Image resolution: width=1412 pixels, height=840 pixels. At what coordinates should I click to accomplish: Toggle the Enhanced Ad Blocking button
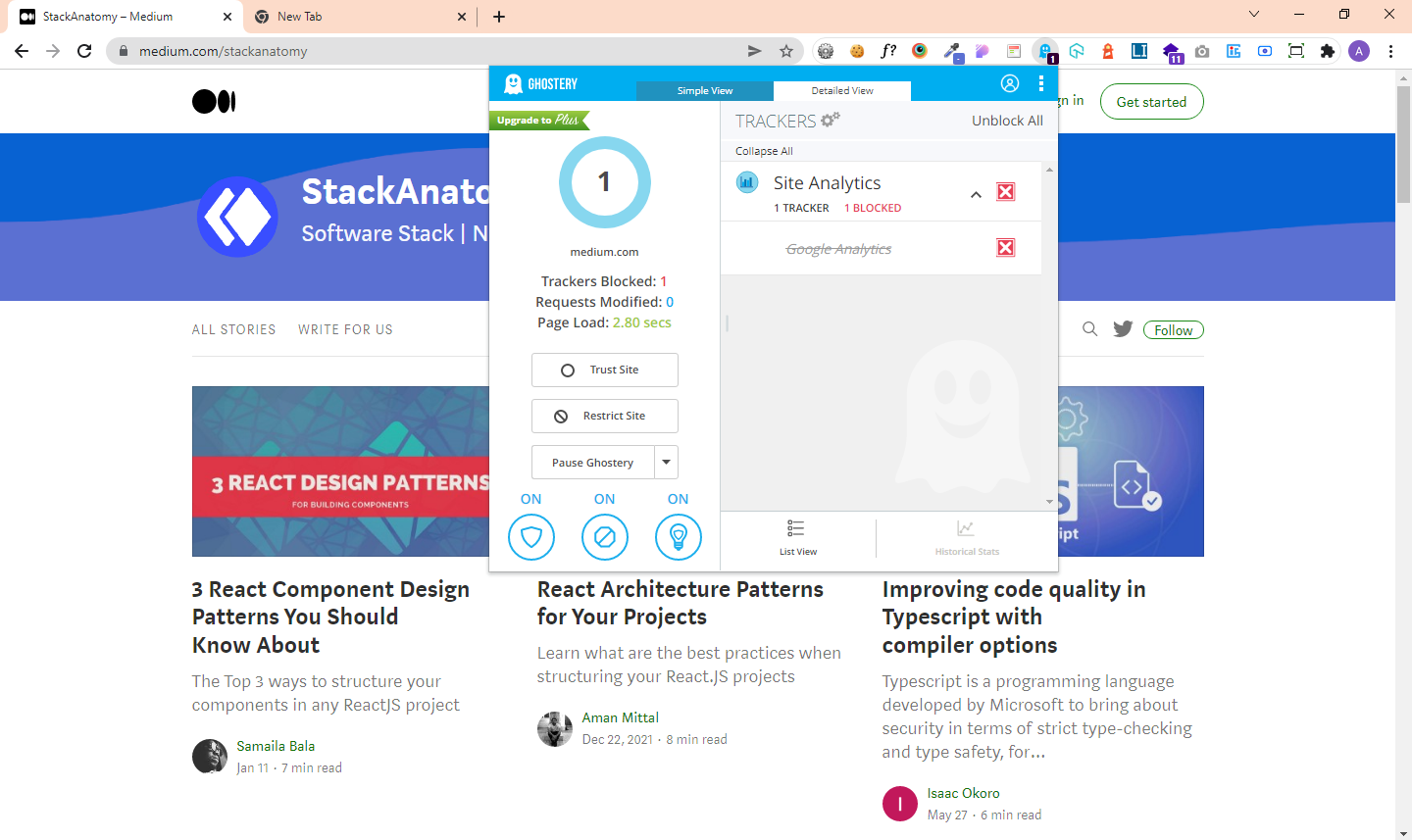[x=605, y=537]
